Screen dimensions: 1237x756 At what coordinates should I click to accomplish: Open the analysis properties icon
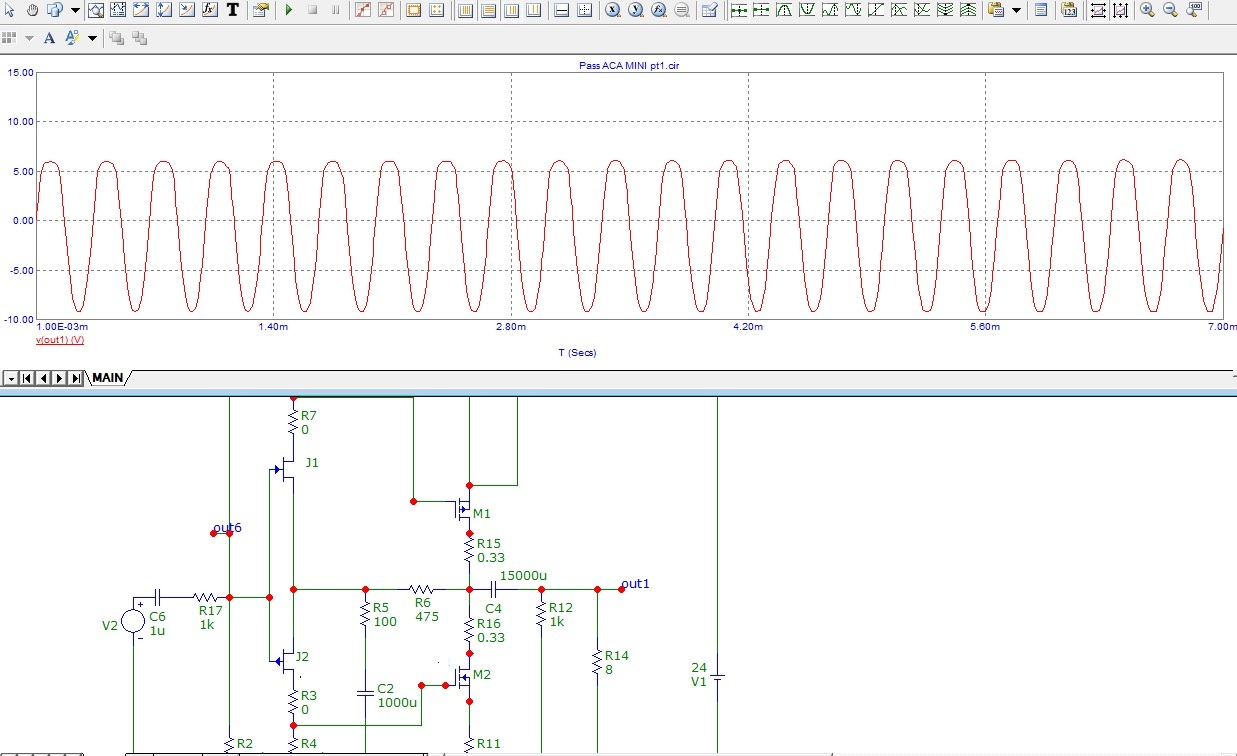pos(260,10)
